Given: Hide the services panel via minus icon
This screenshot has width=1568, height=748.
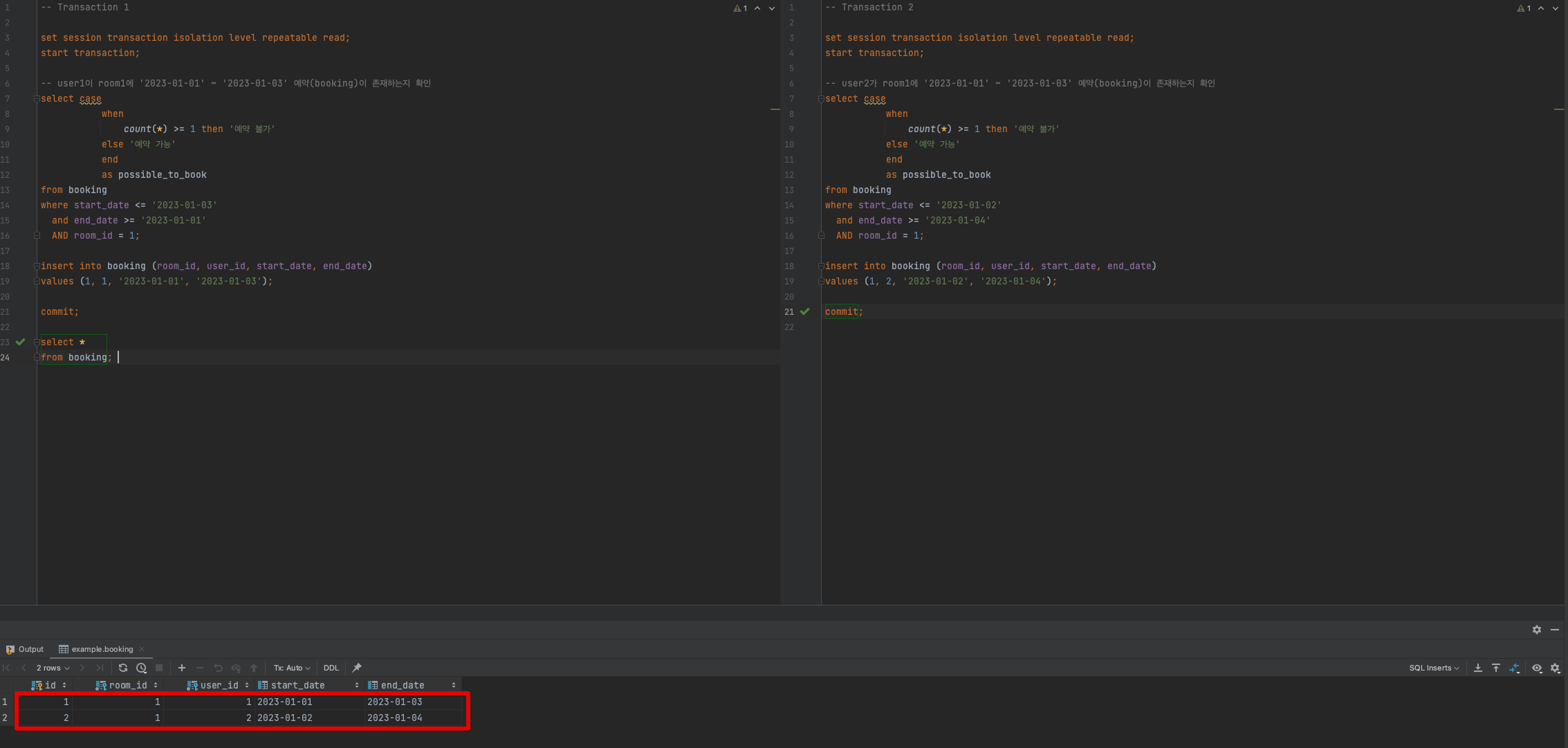Looking at the screenshot, I should point(1555,630).
